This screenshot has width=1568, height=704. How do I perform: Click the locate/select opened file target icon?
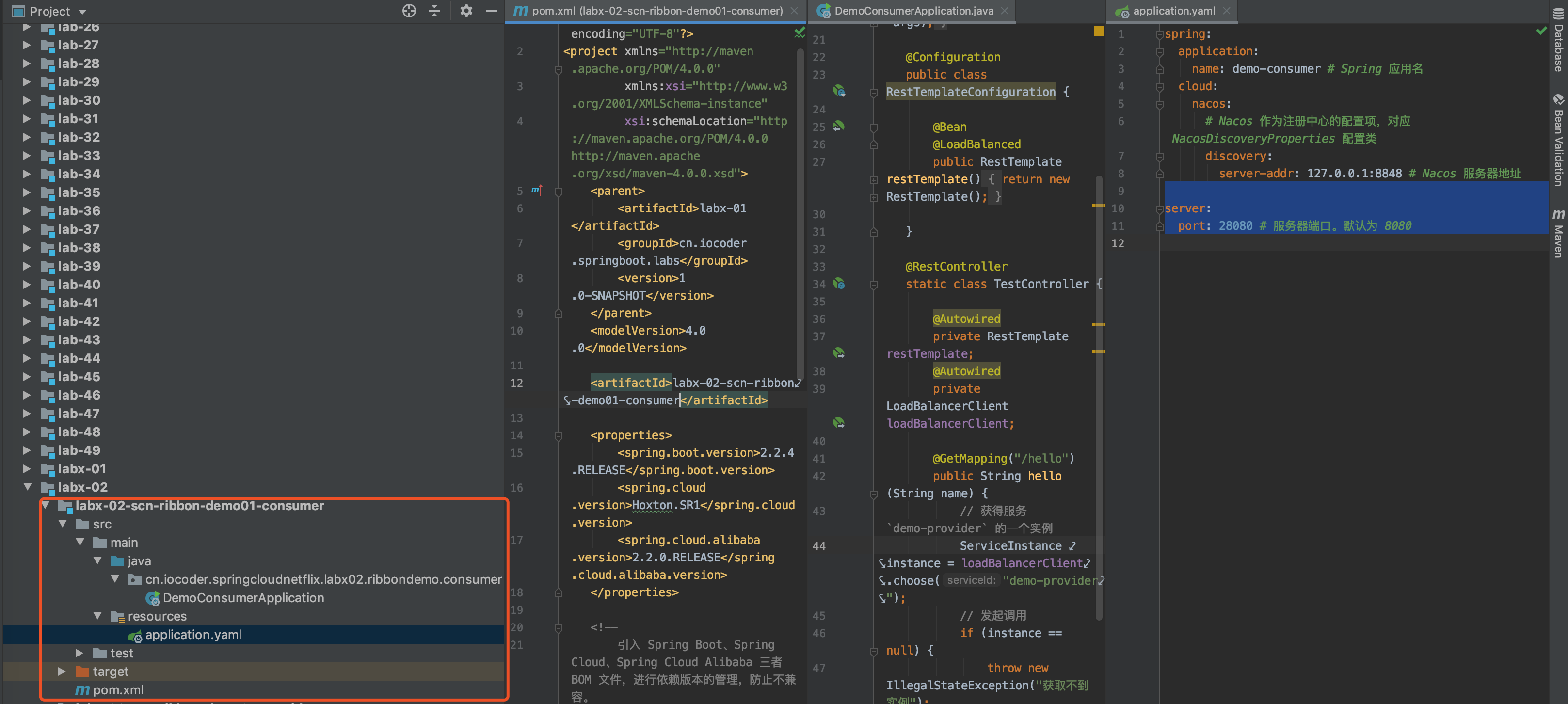[409, 11]
